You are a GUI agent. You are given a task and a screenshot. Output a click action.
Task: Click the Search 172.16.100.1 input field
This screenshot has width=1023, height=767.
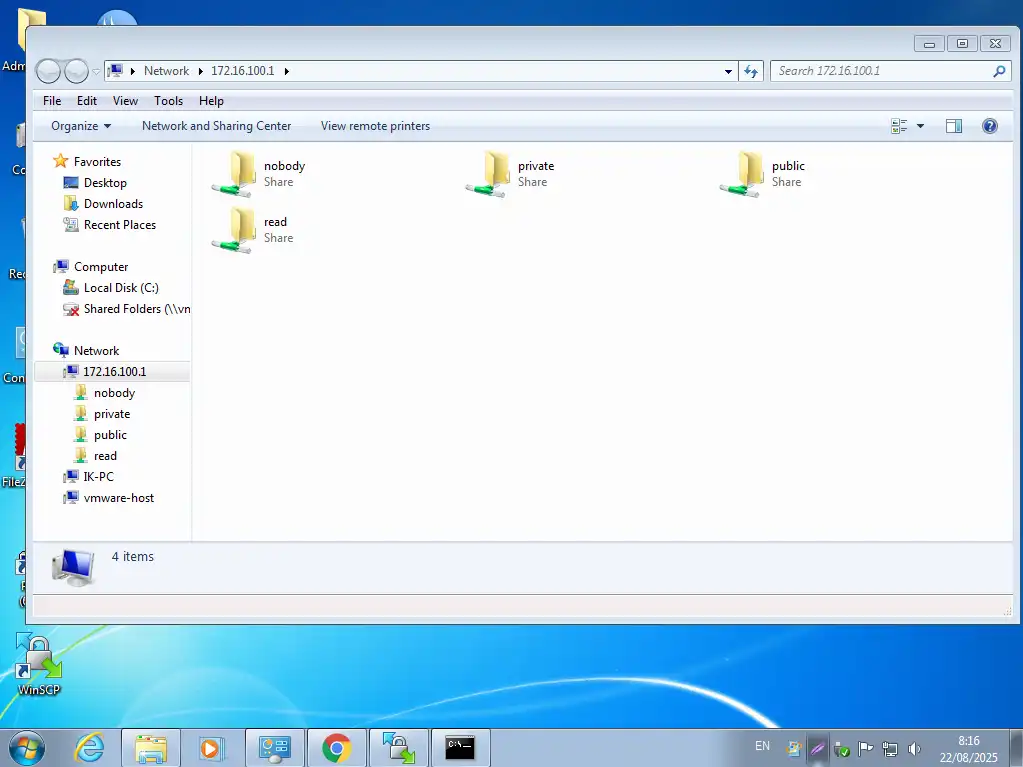point(880,71)
